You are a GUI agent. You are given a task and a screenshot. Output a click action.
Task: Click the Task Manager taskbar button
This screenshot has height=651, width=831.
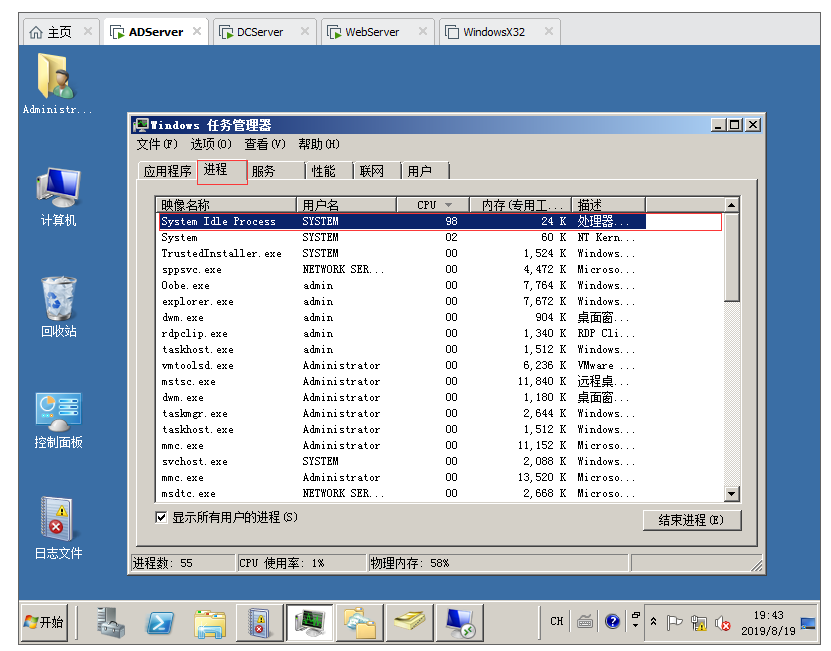(309, 622)
